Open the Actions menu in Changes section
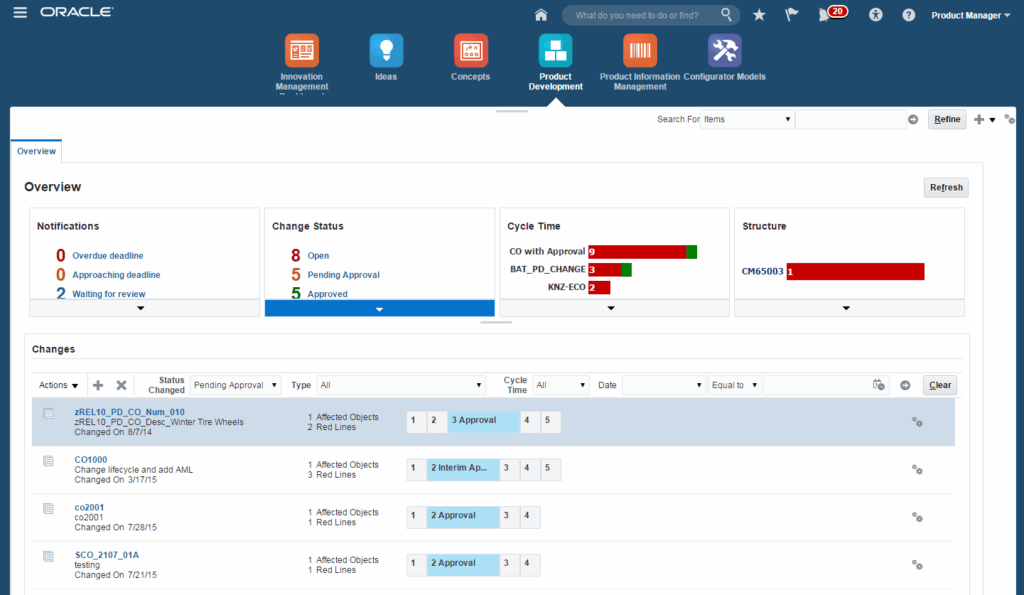This screenshot has width=1024, height=595. pos(57,384)
